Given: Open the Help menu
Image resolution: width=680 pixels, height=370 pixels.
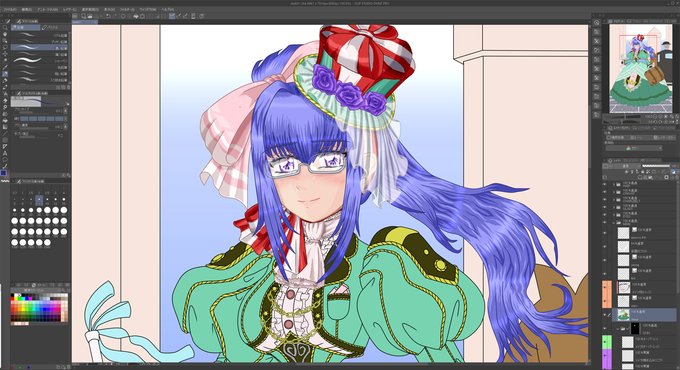Looking at the screenshot, I should (167, 9).
